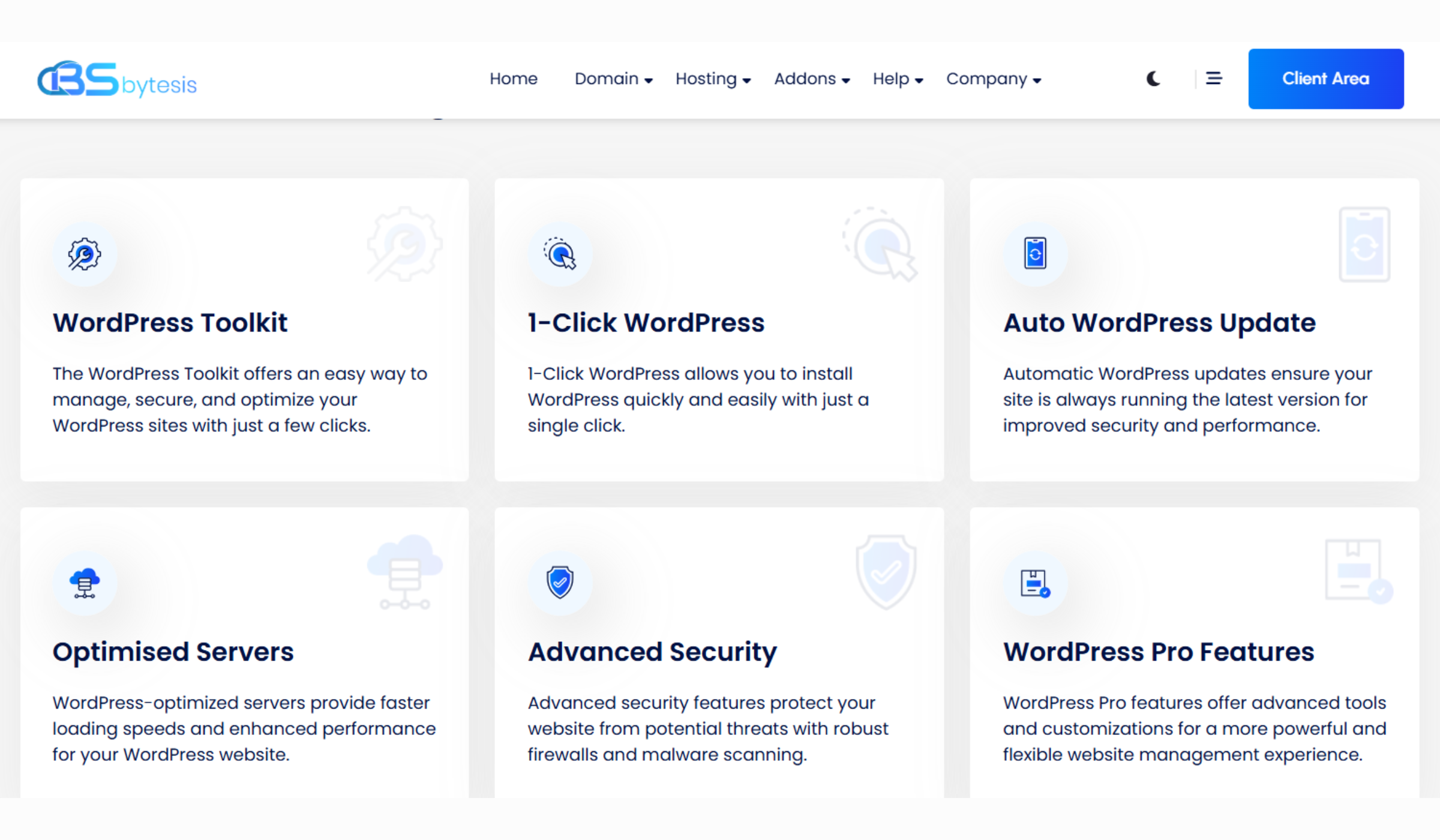Toggle dark mode moon icon
Viewport: 1440px width, 840px height.
[1153, 79]
